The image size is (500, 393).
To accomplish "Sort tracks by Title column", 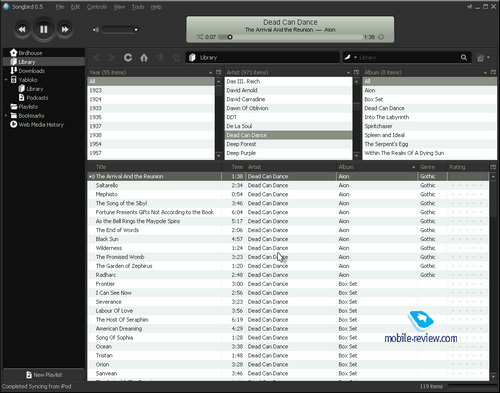I will coord(155,167).
